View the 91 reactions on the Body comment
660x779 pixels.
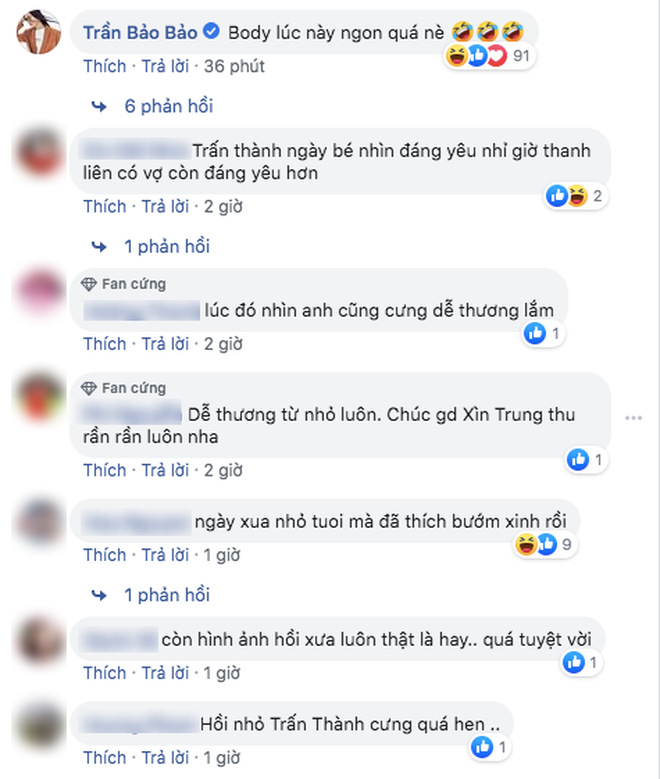[489, 56]
